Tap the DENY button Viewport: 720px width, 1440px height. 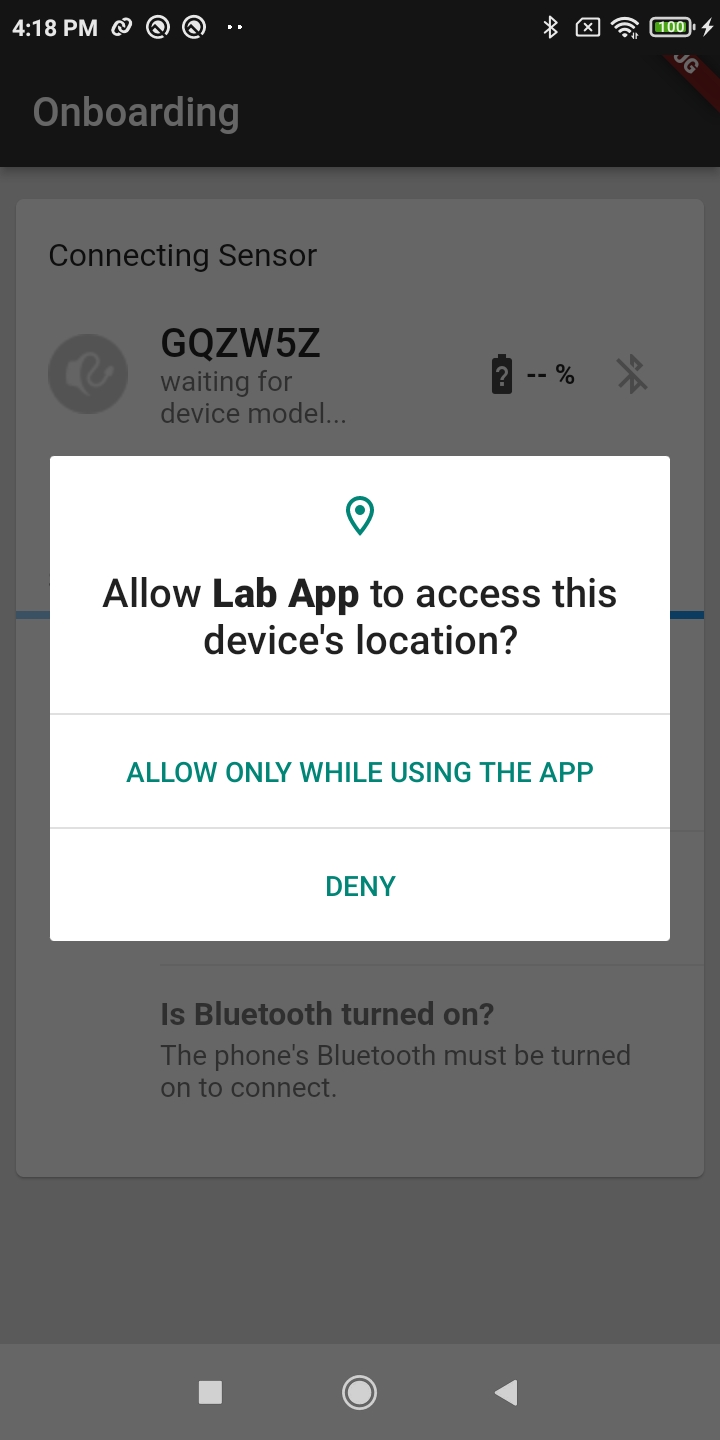click(x=360, y=885)
